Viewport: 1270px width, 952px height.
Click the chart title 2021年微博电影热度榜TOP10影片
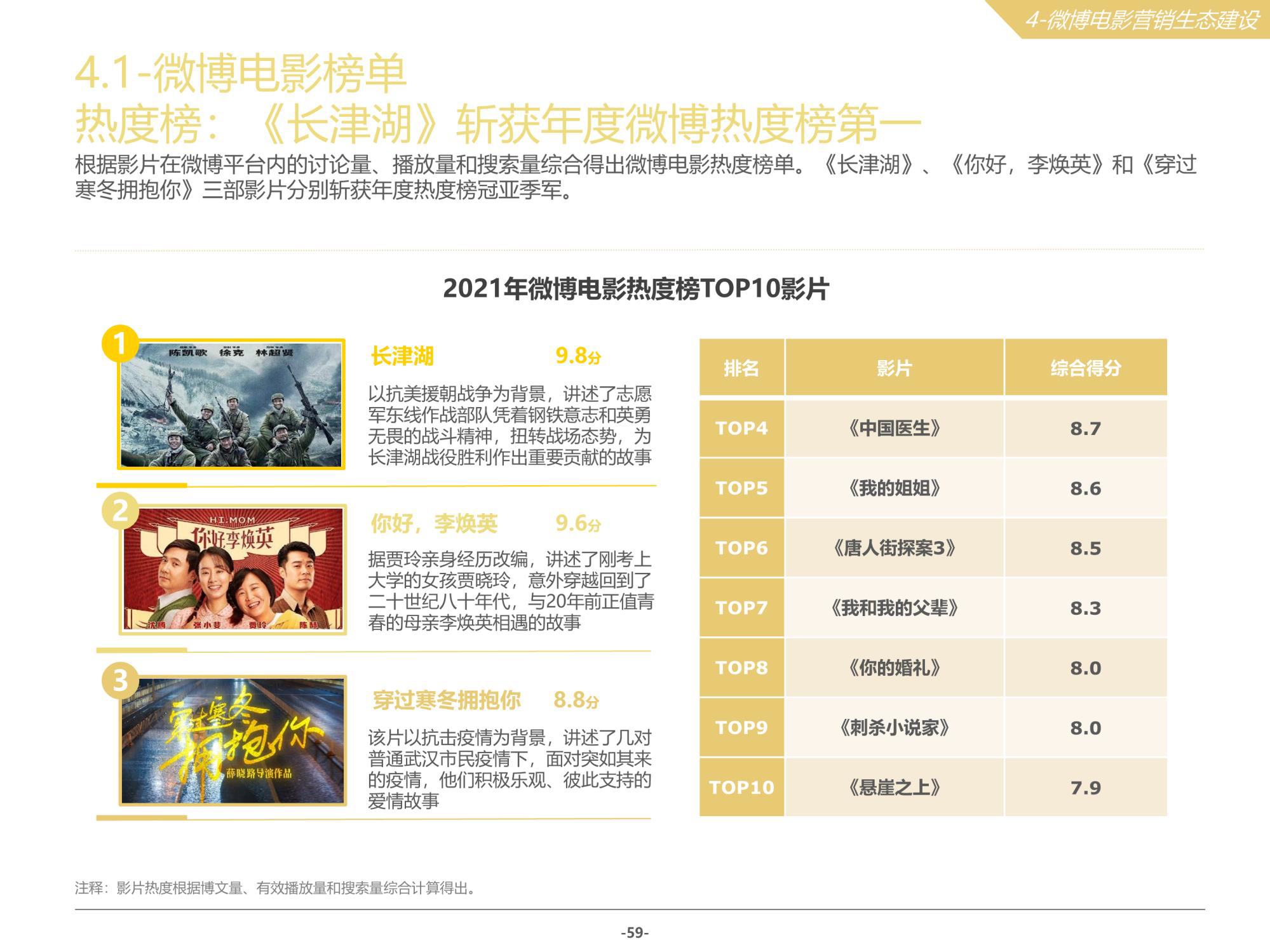(635, 289)
